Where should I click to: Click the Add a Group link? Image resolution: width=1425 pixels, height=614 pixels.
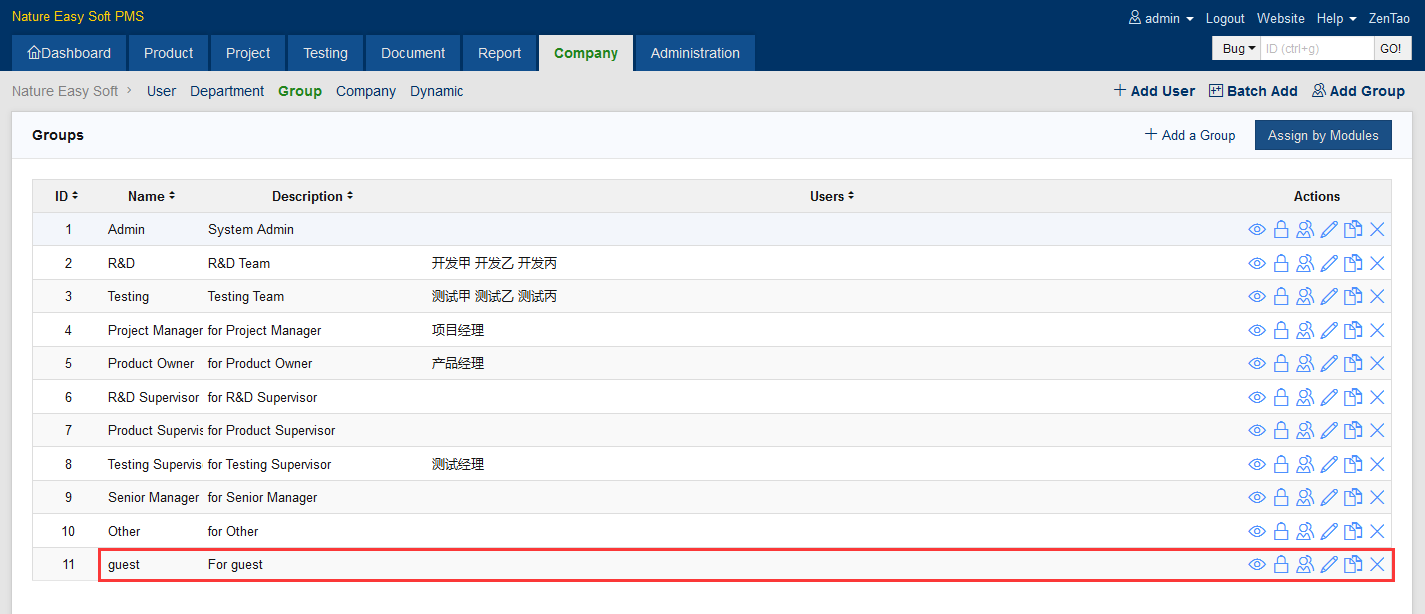(x=1190, y=135)
